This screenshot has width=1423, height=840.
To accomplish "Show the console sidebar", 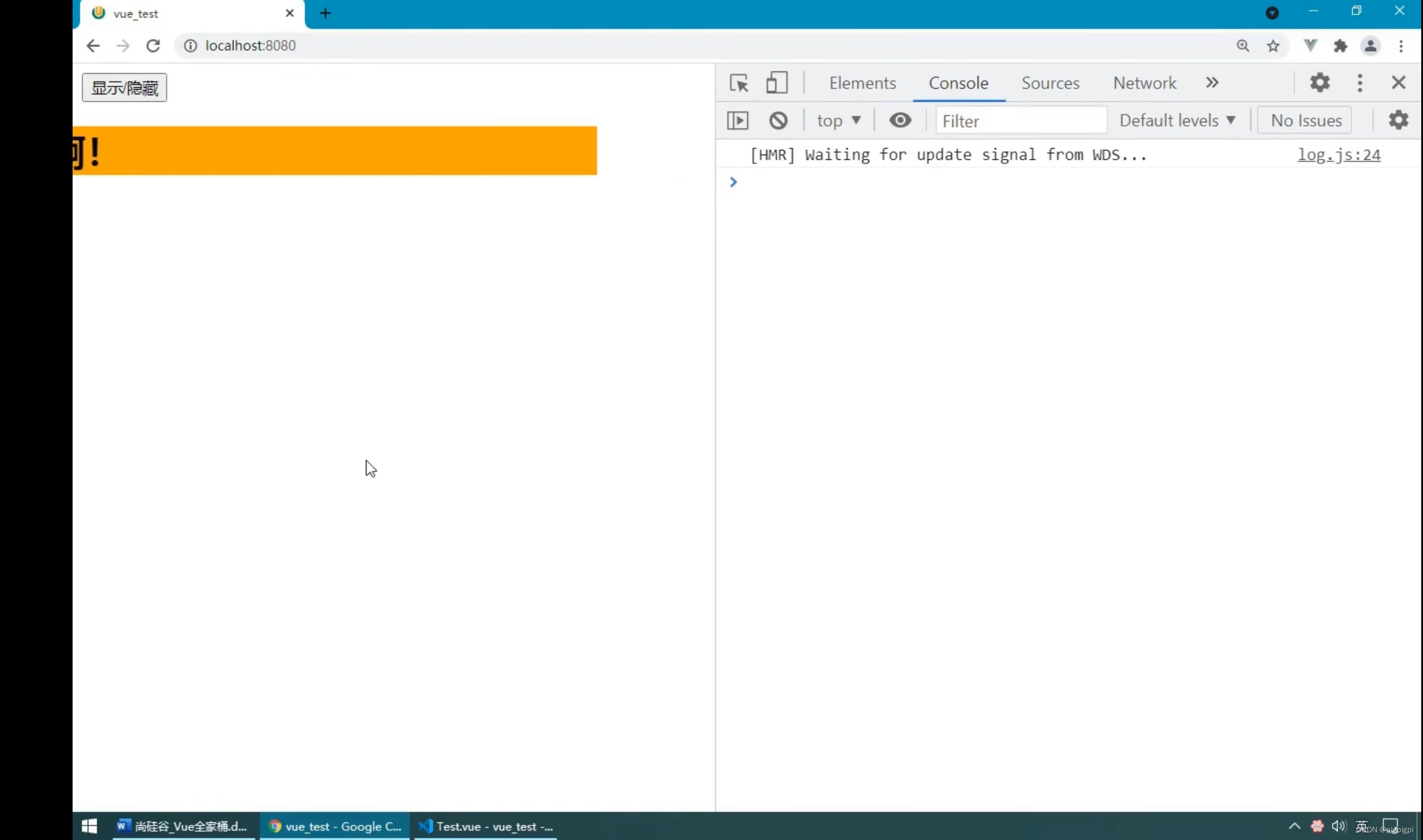I will pyautogui.click(x=738, y=121).
